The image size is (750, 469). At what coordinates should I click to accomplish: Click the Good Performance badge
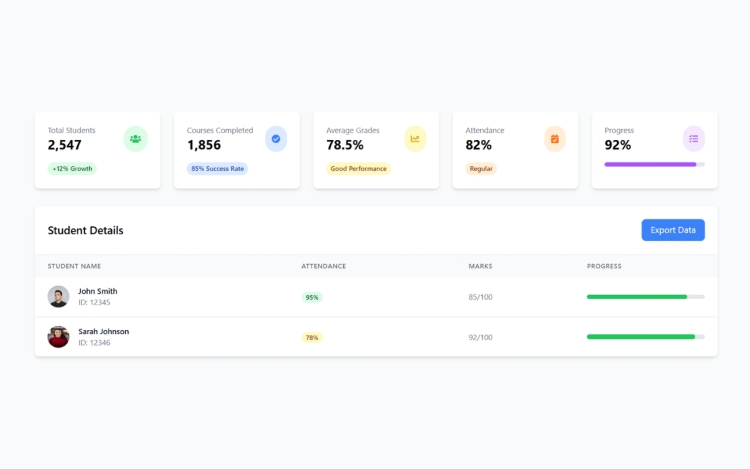click(358, 169)
